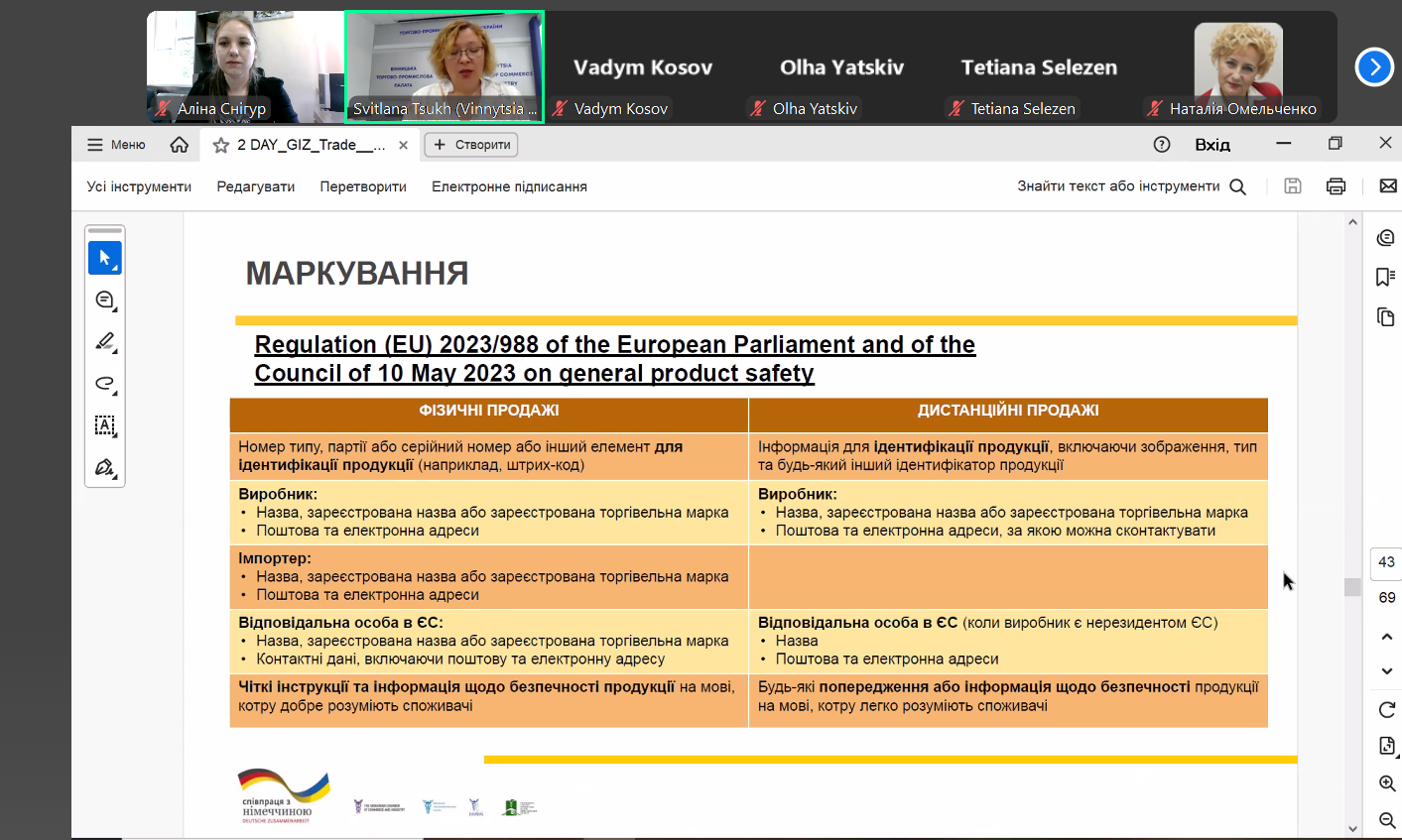Activate the text box selection tool
This screenshot has height=840, width=1402.
click(105, 425)
